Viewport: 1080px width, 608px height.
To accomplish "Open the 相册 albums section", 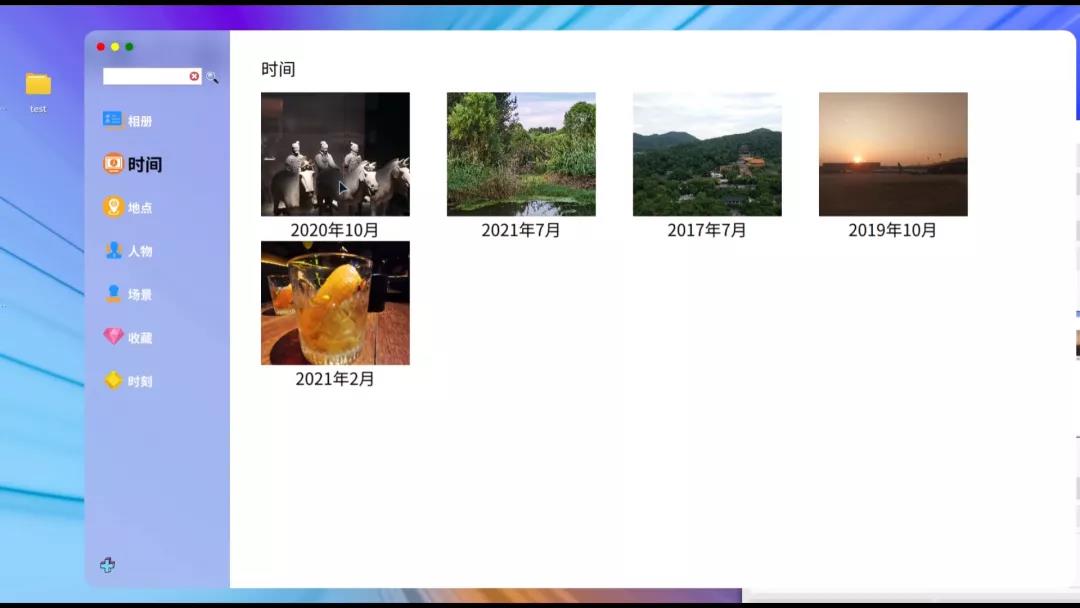I will [133, 119].
